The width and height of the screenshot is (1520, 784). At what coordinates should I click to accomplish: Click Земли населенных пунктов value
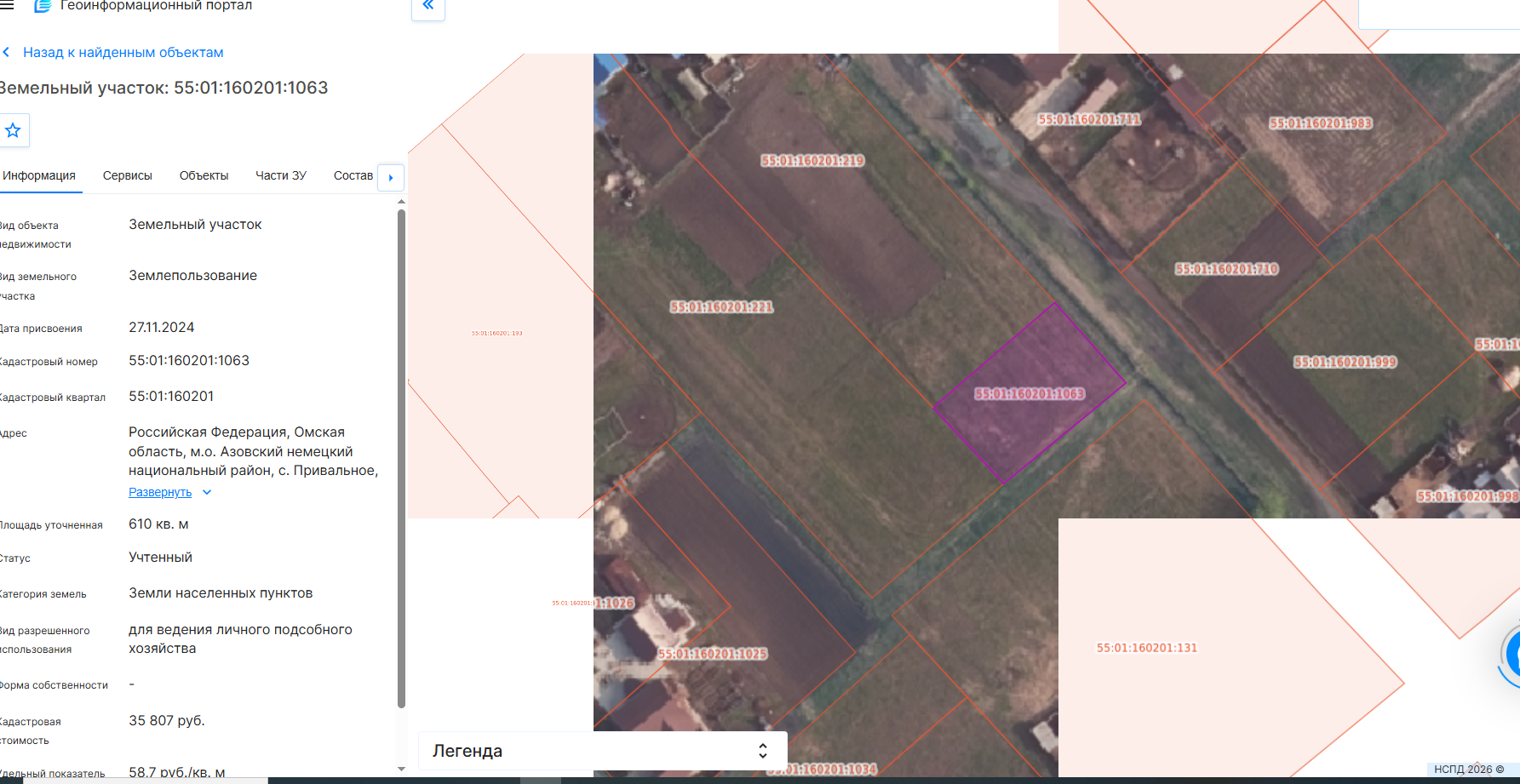221,593
